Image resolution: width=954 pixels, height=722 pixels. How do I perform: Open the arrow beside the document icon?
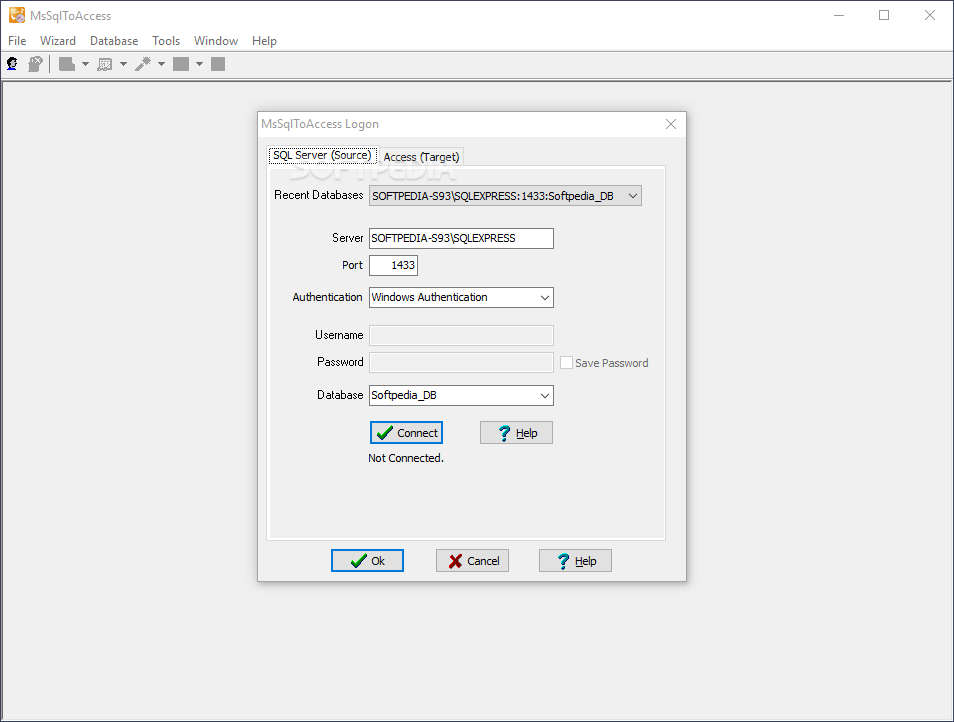[85, 64]
